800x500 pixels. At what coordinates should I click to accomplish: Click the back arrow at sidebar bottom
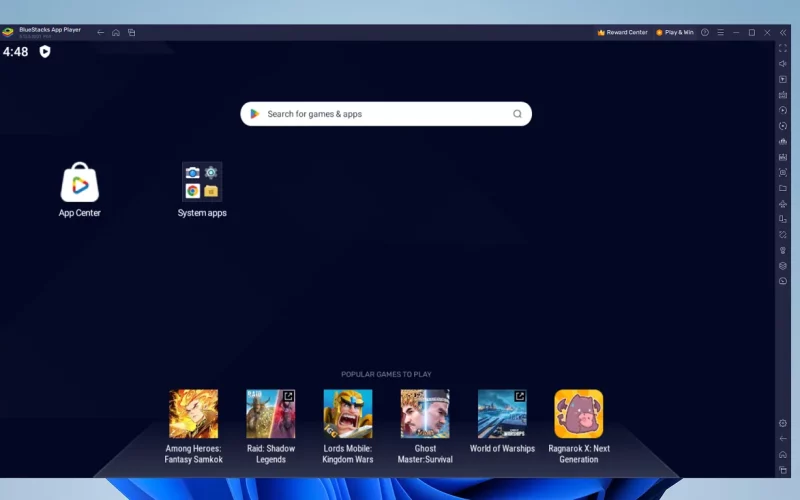[783, 439]
